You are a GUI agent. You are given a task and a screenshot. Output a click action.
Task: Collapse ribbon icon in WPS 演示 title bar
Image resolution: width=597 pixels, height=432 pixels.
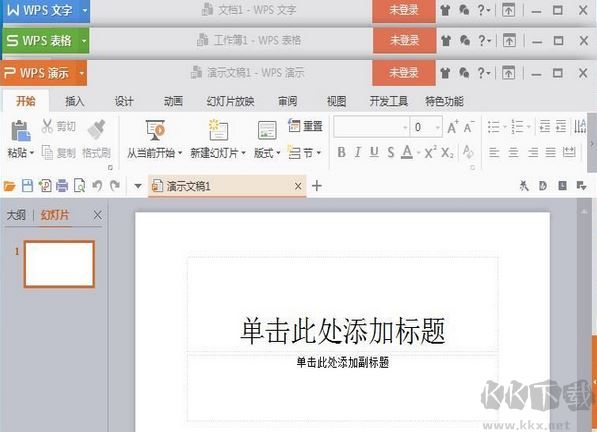pos(509,73)
